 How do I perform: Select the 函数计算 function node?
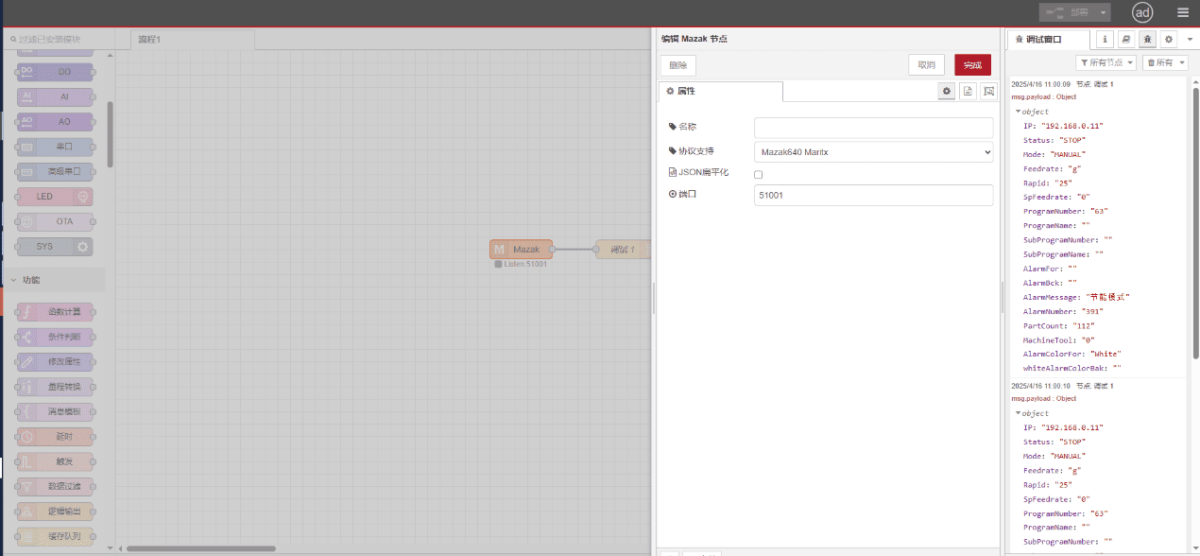(x=55, y=312)
